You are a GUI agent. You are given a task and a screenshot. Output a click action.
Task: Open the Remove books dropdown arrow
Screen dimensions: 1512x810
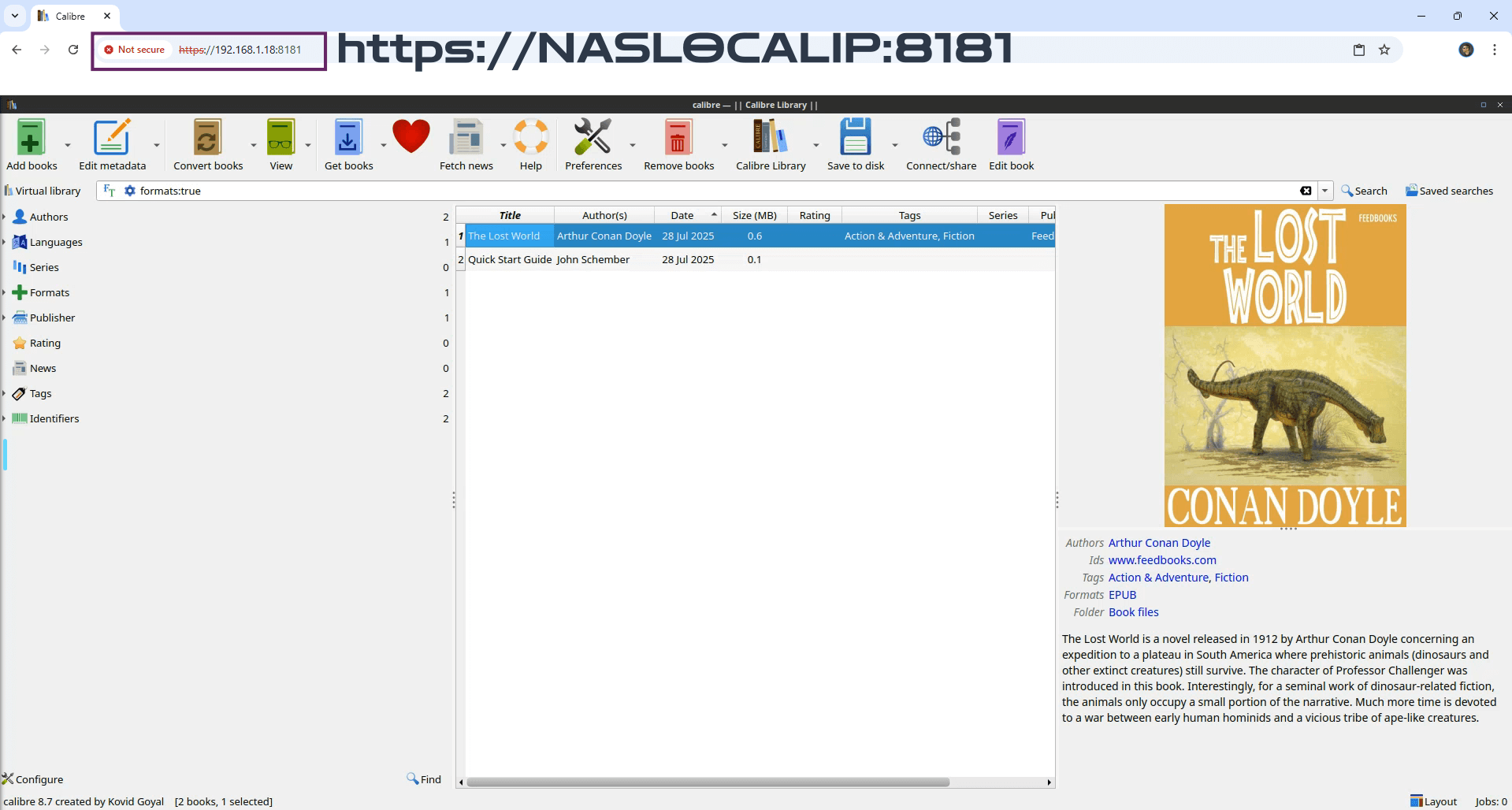725,145
